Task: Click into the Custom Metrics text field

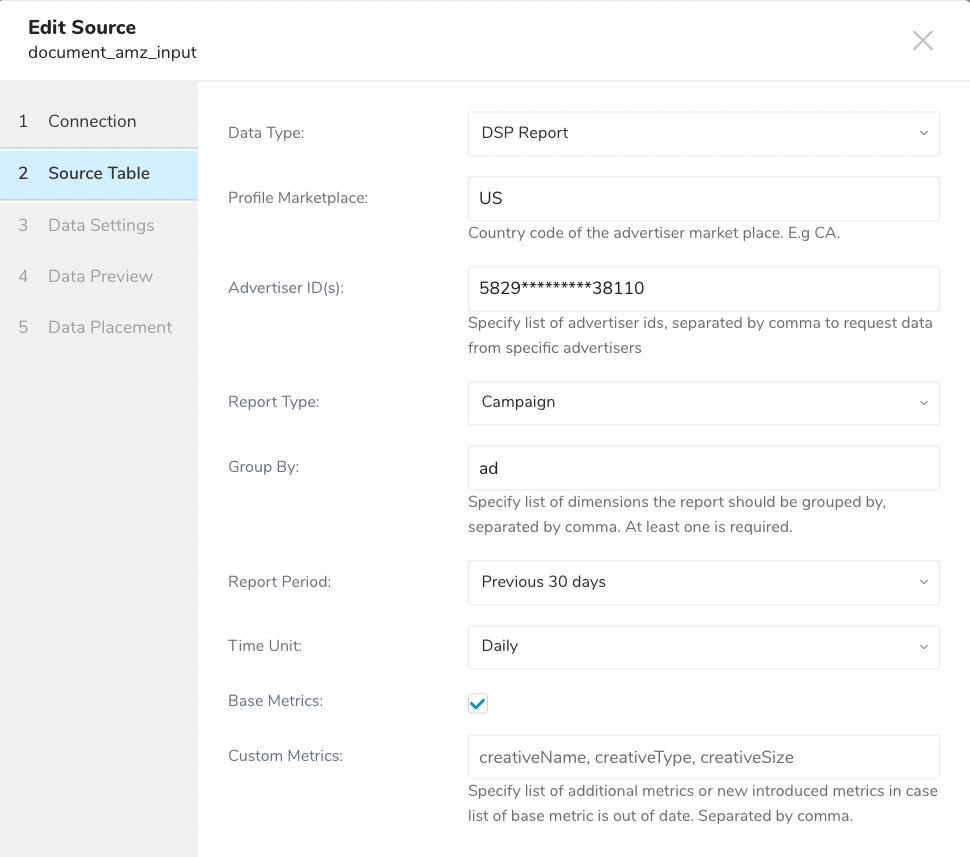Action: coord(703,757)
